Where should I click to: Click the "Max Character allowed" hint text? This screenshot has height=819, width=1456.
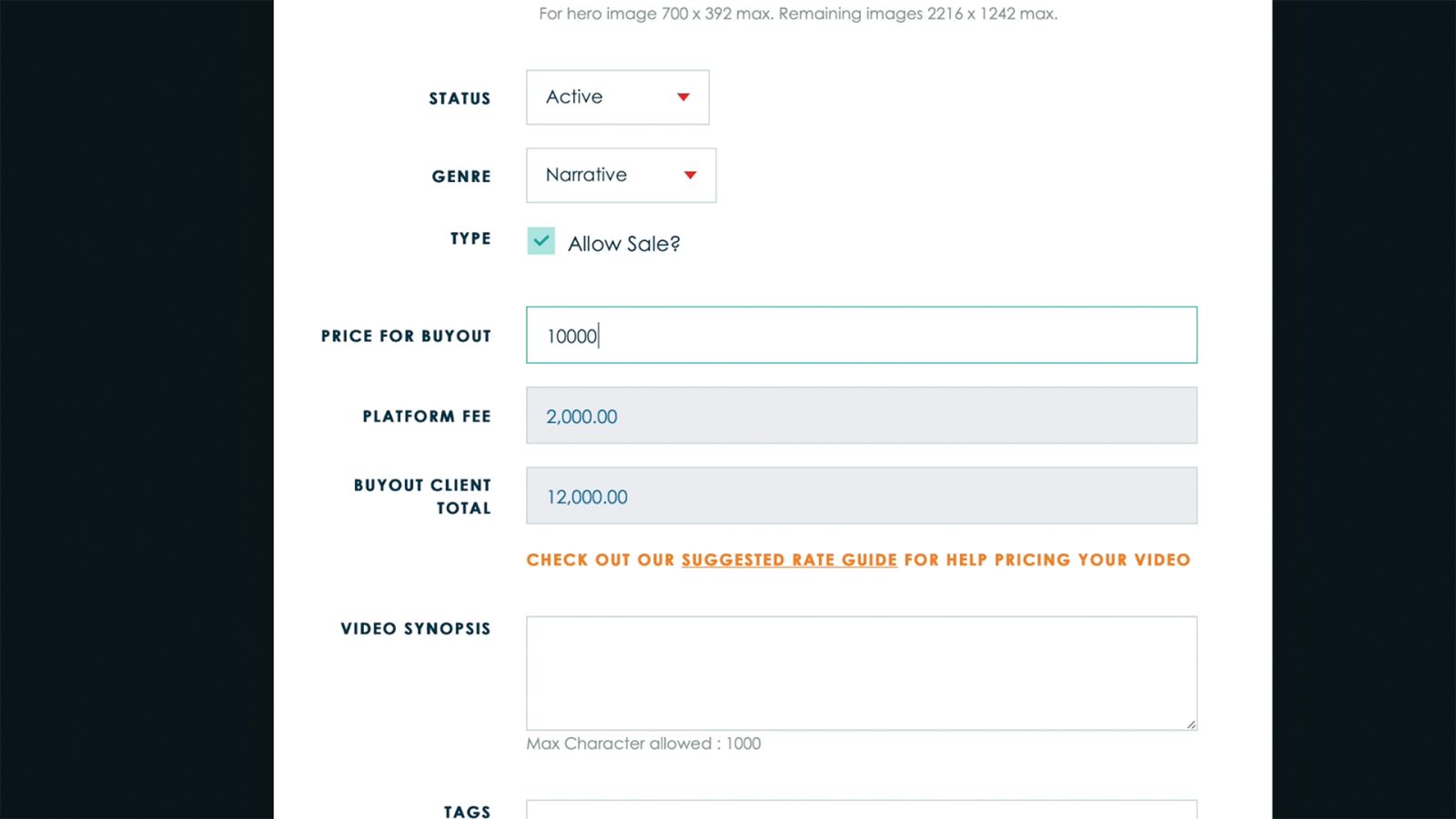coord(643,743)
